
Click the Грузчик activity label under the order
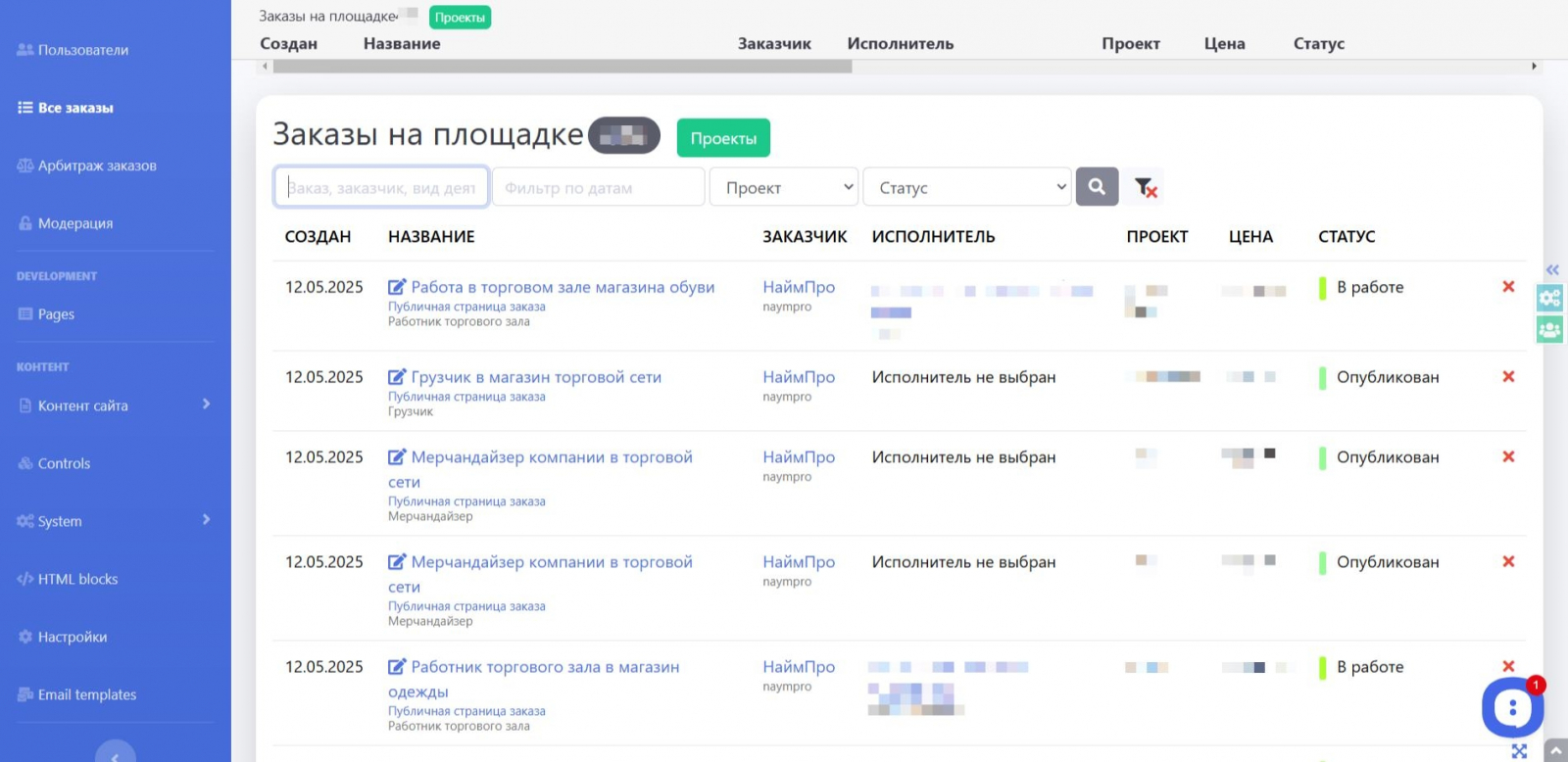coord(411,411)
